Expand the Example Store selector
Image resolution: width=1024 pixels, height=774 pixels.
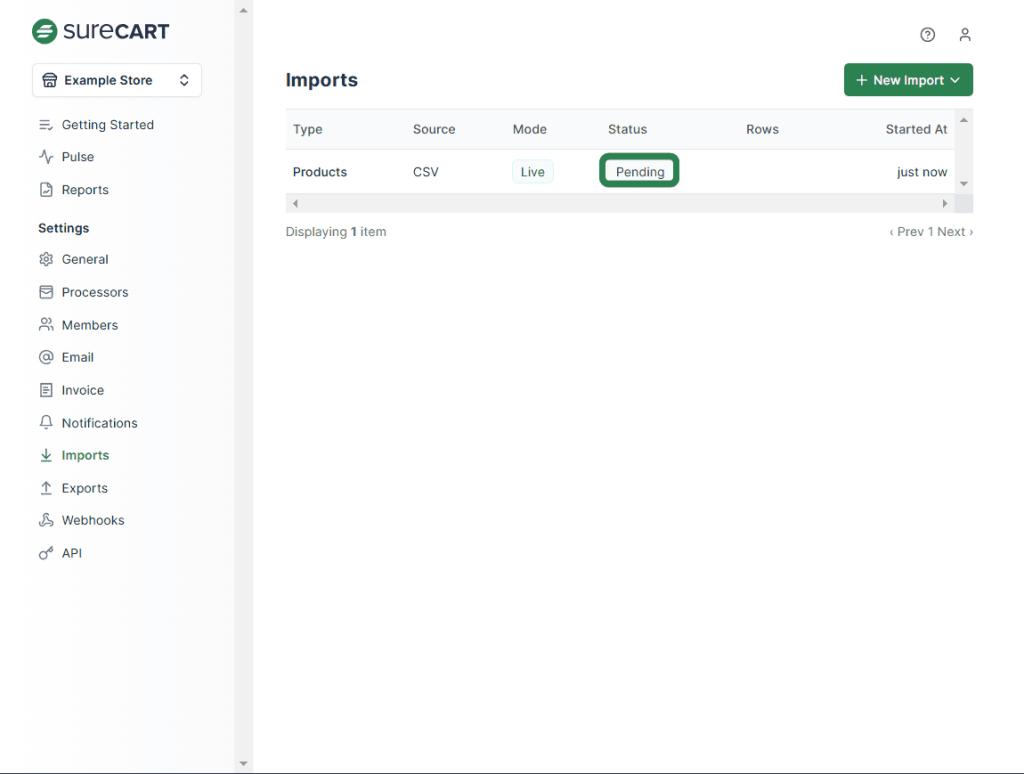tap(117, 80)
